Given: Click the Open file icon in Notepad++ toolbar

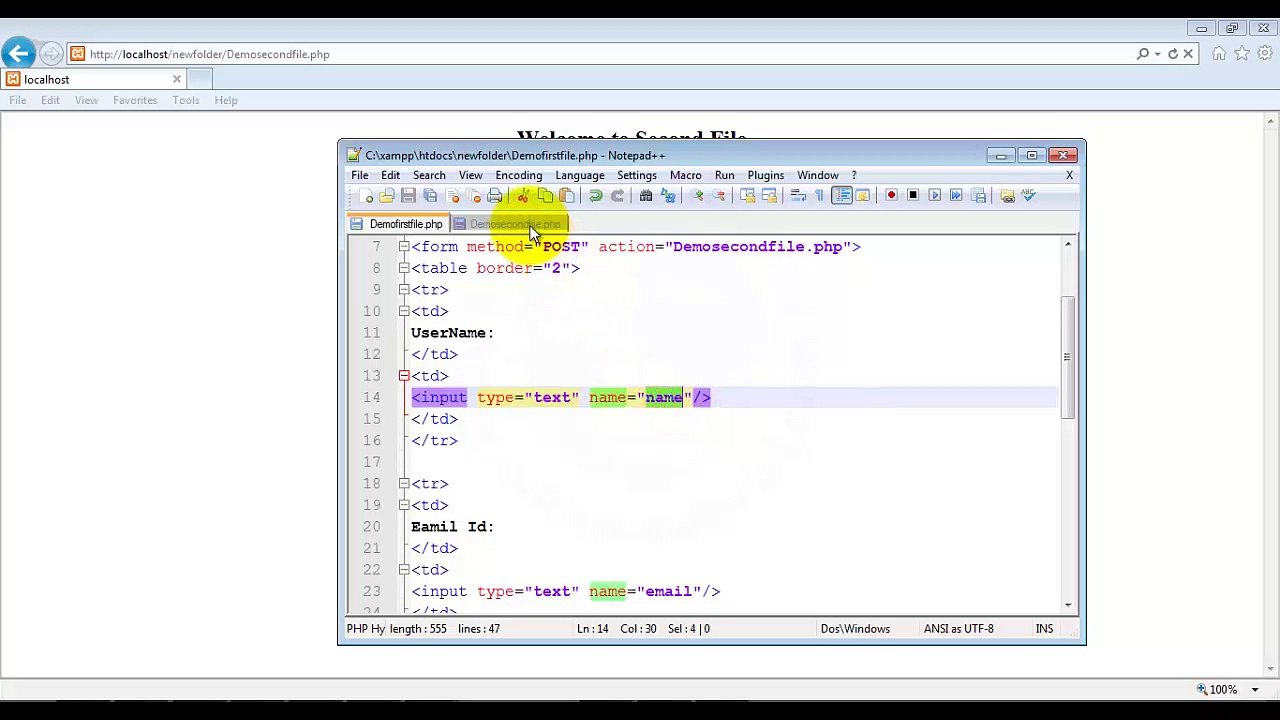Looking at the screenshot, I should (386, 196).
